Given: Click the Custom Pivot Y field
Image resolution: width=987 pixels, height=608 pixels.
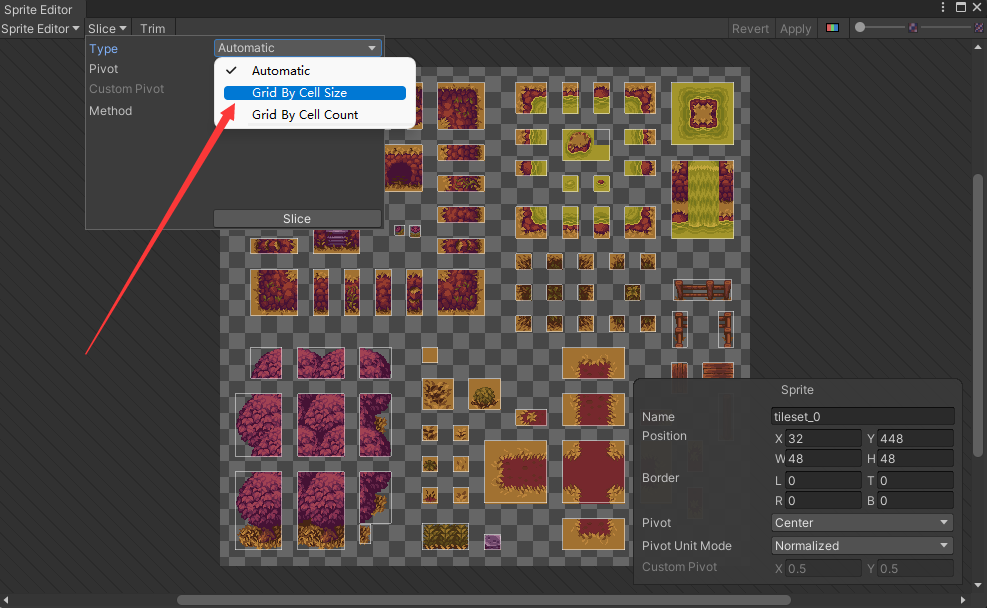Looking at the screenshot, I should click(x=915, y=568).
